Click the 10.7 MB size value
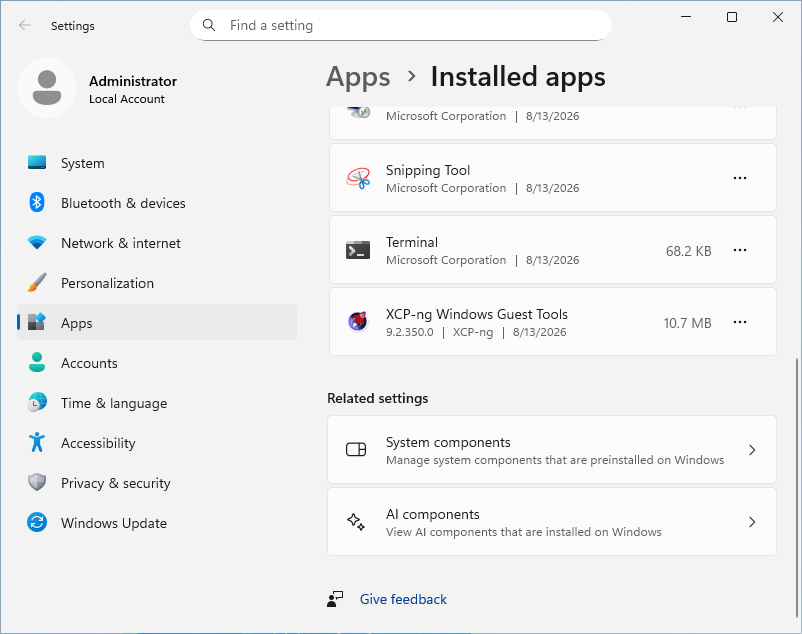The height and width of the screenshot is (634, 802). click(x=687, y=323)
